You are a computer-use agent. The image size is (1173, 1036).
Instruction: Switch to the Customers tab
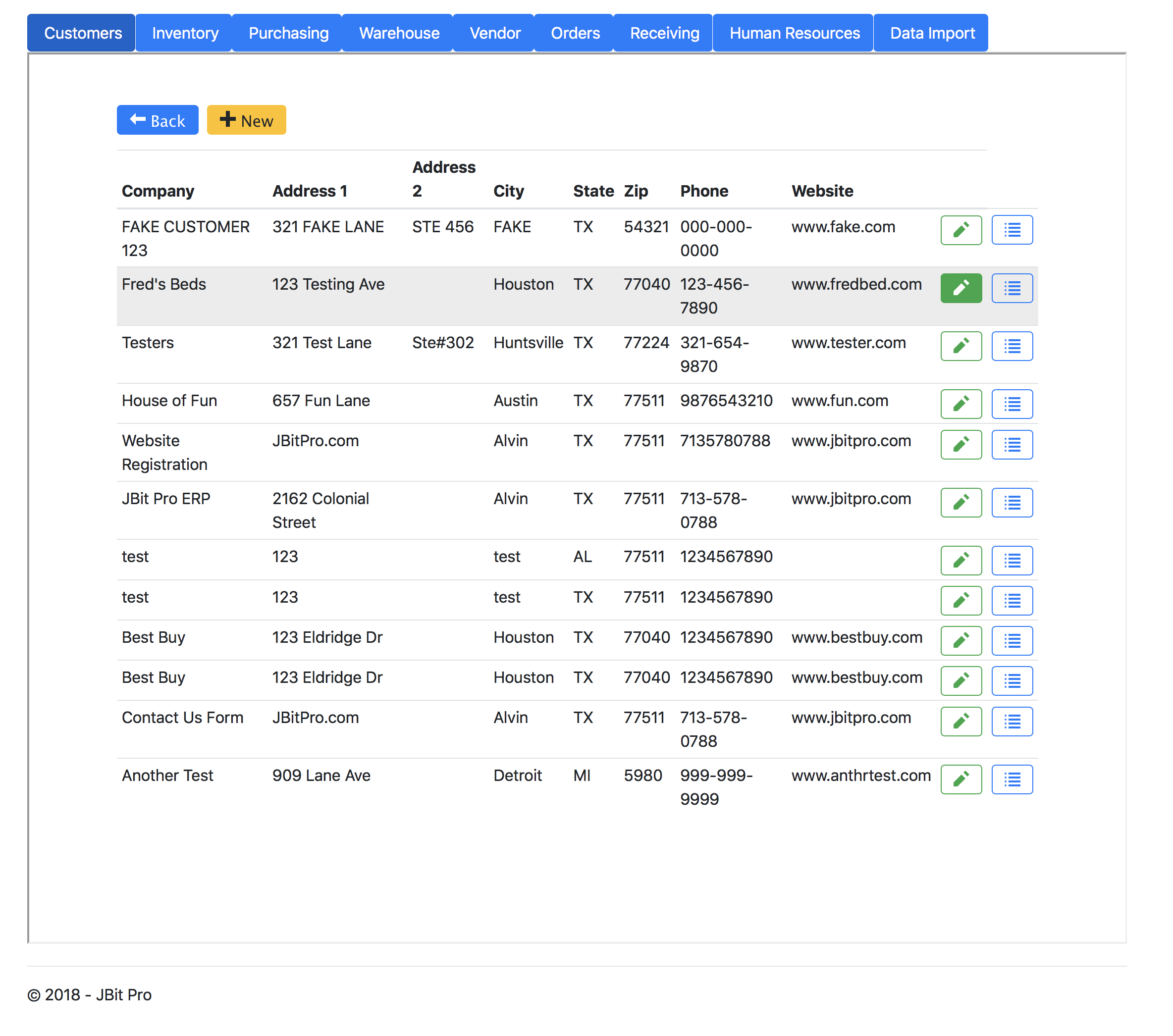[82, 33]
